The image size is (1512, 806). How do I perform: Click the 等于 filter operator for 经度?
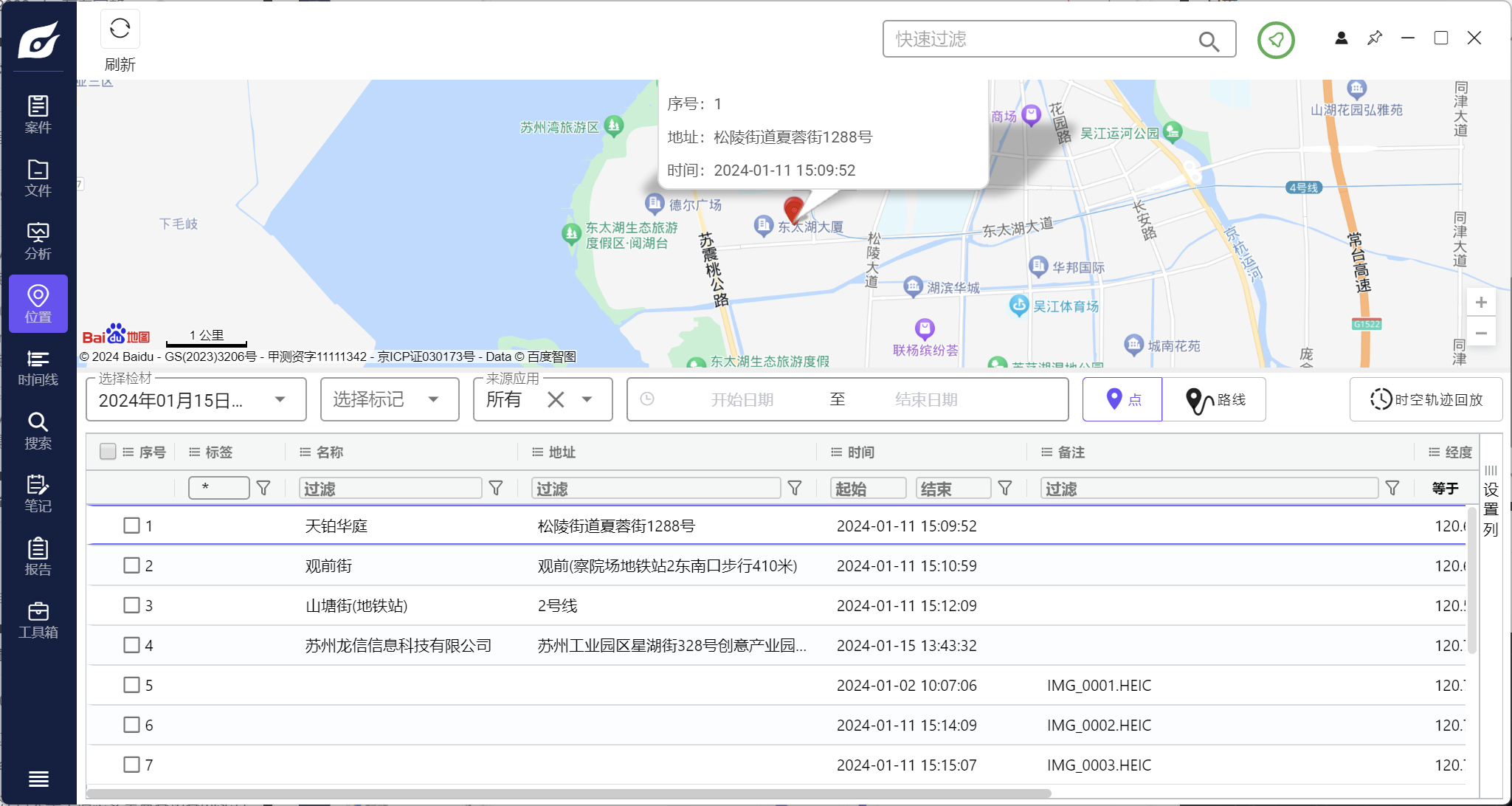pyautogui.click(x=1445, y=488)
